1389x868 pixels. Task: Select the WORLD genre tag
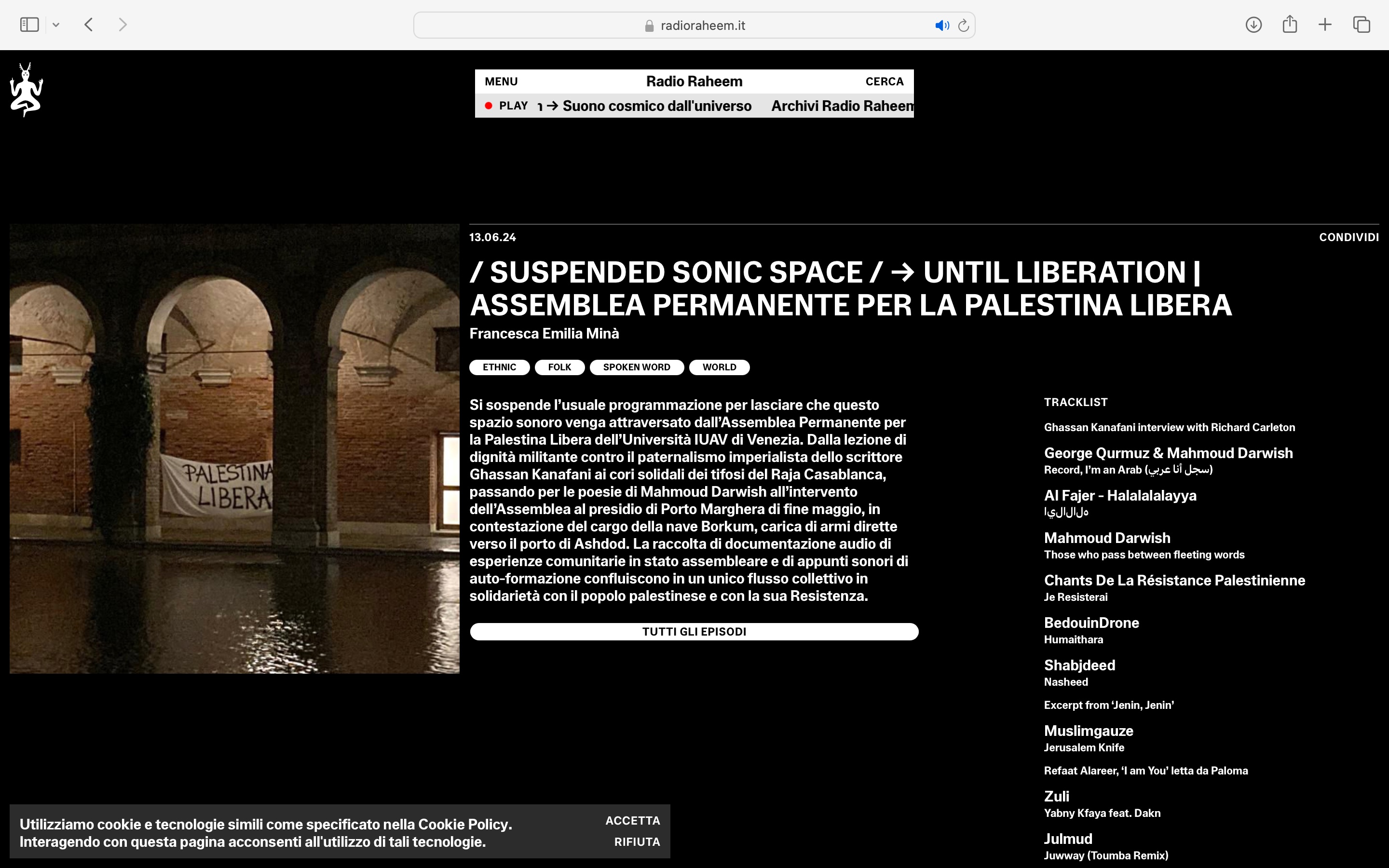click(719, 367)
